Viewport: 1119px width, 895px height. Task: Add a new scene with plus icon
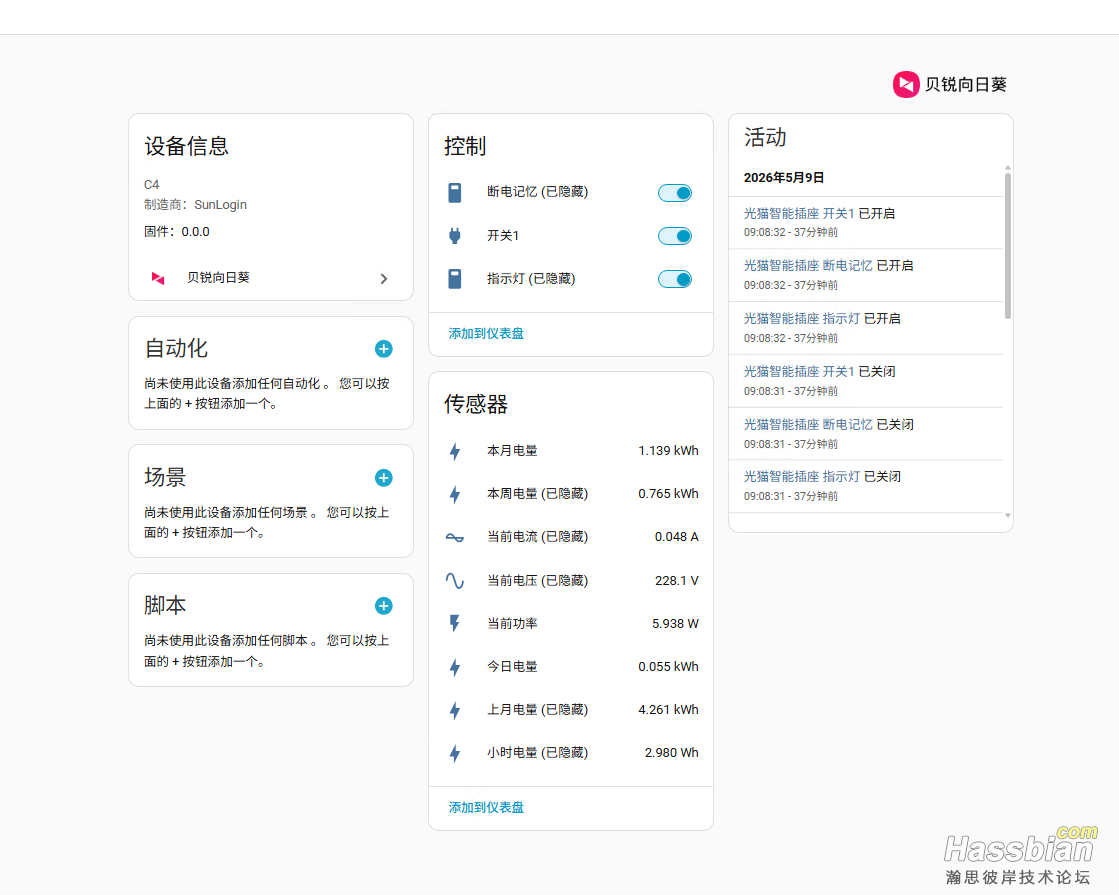point(383,477)
